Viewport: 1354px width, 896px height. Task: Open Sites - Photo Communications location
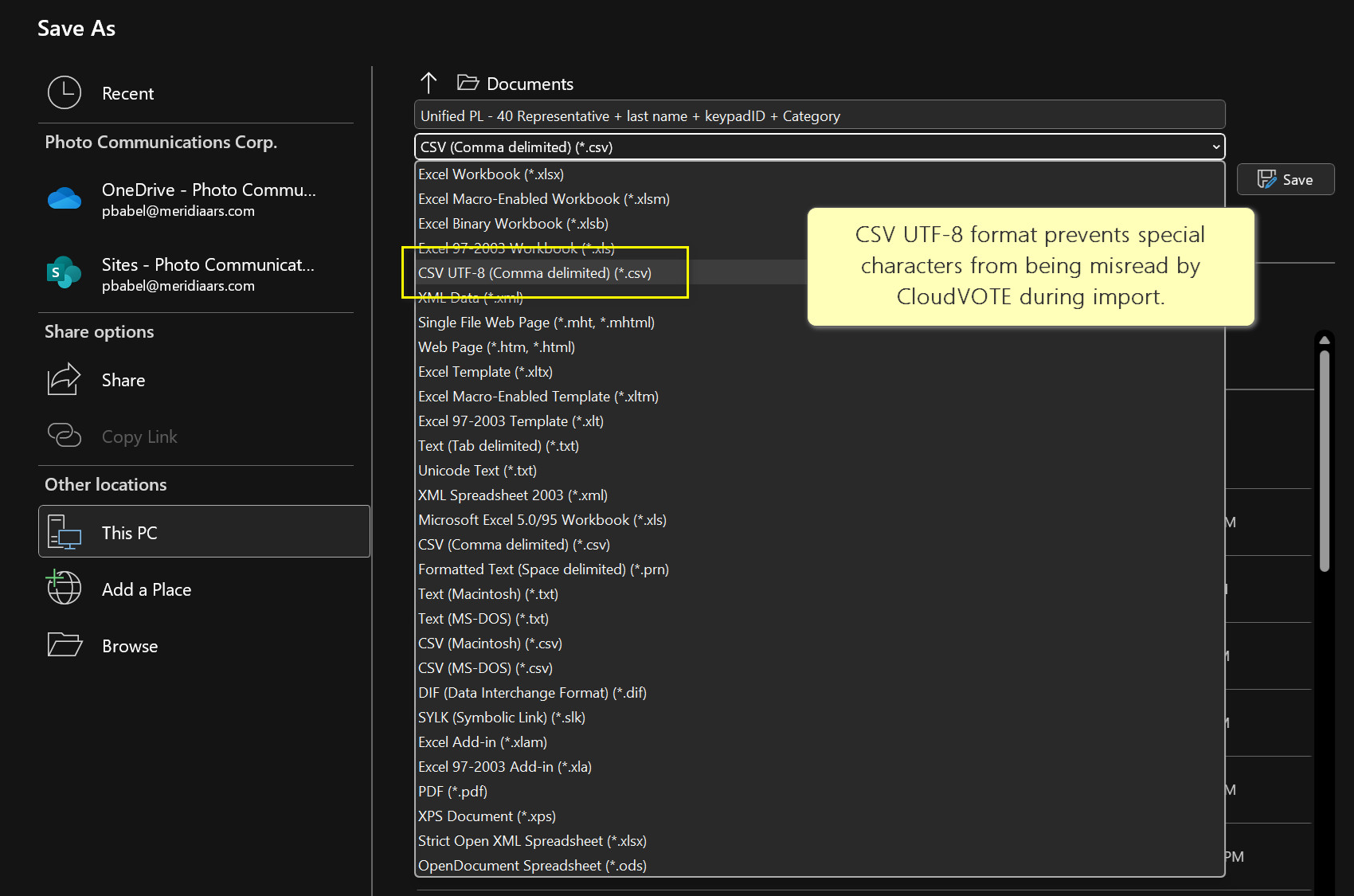coord(203,274)
